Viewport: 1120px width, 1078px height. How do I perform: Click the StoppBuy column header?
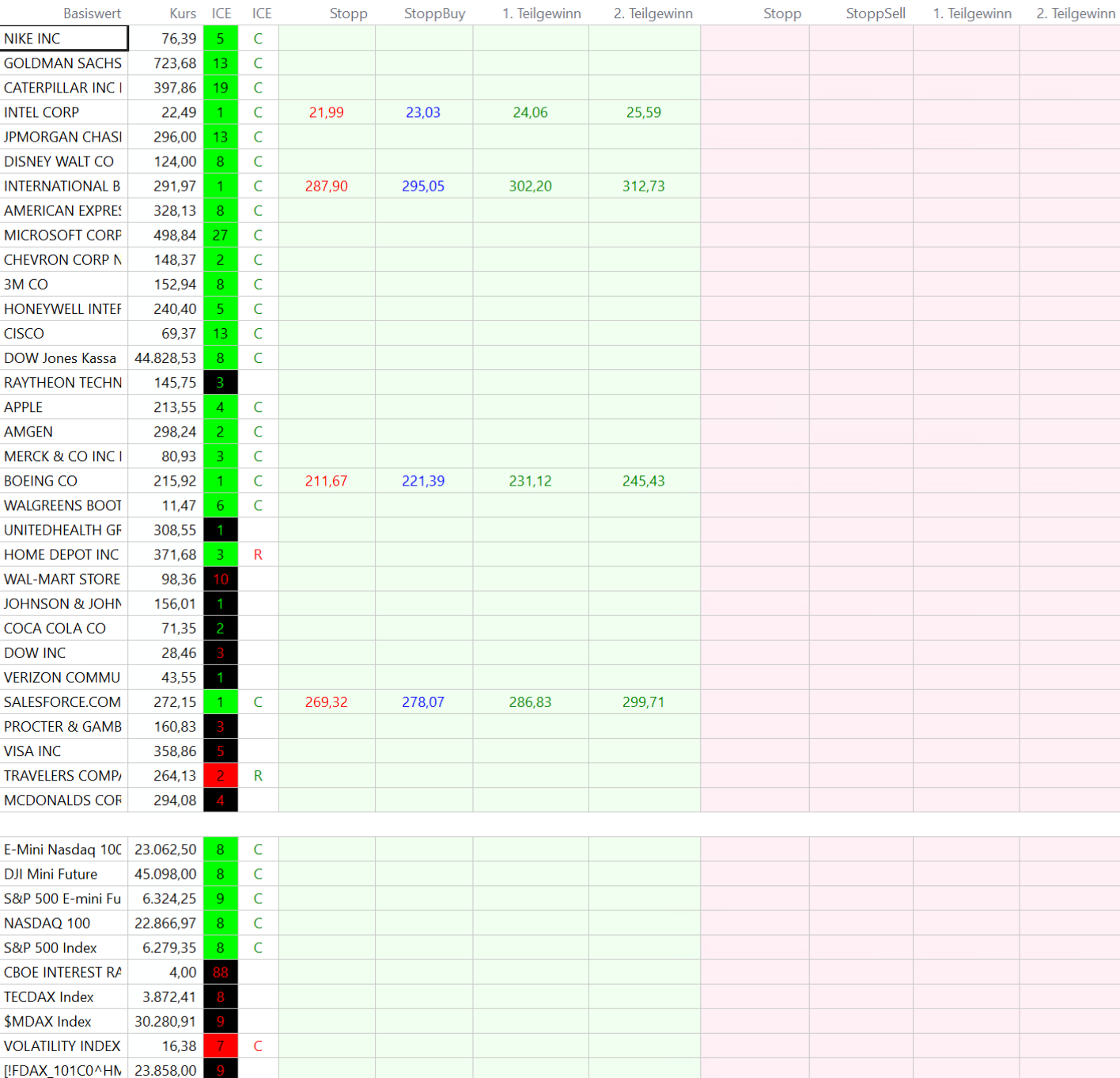coord(434,13)
